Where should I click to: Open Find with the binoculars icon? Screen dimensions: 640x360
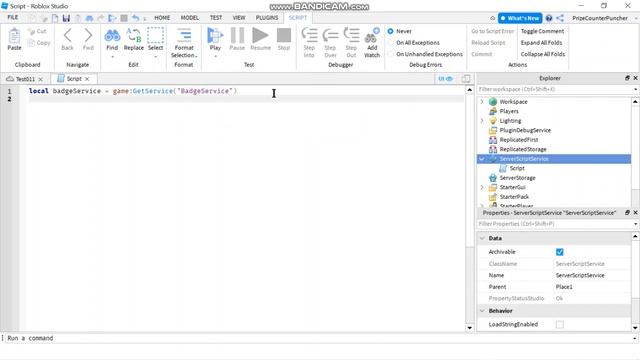[112, 36]
